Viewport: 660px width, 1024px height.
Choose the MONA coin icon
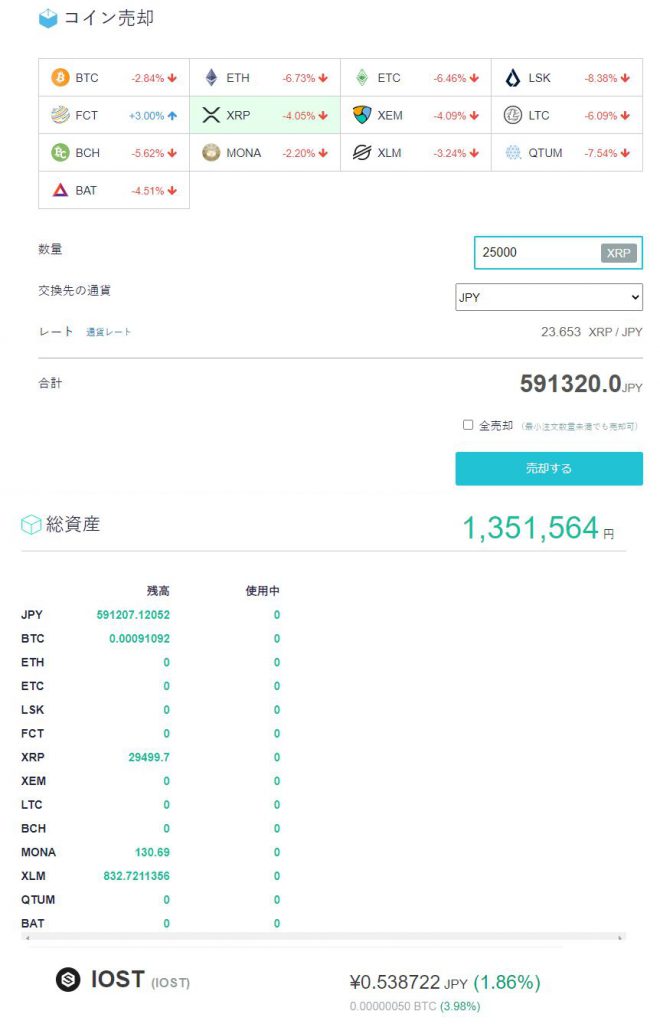coord(211,153)
